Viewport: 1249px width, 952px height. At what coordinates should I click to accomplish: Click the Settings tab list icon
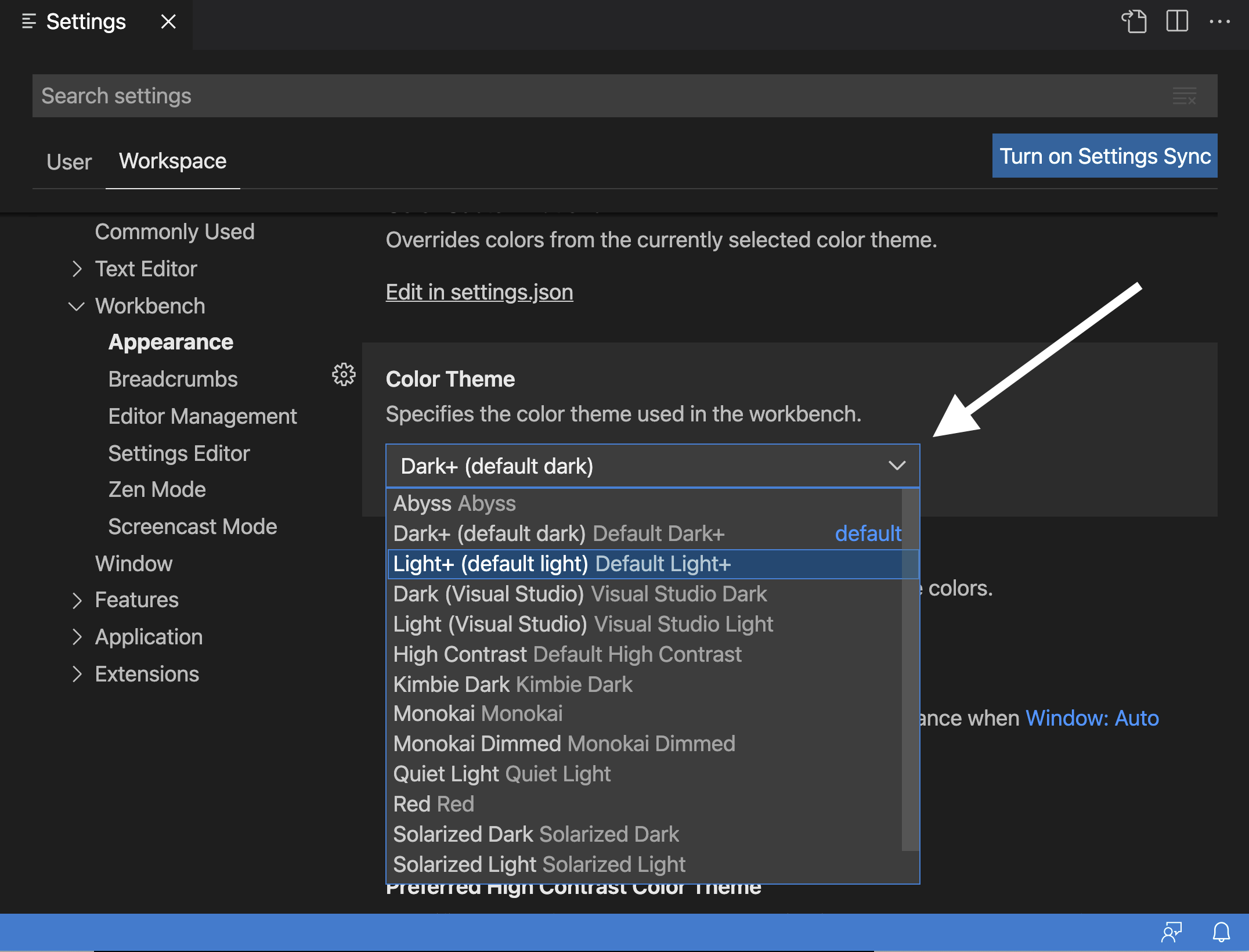[28, 22]
